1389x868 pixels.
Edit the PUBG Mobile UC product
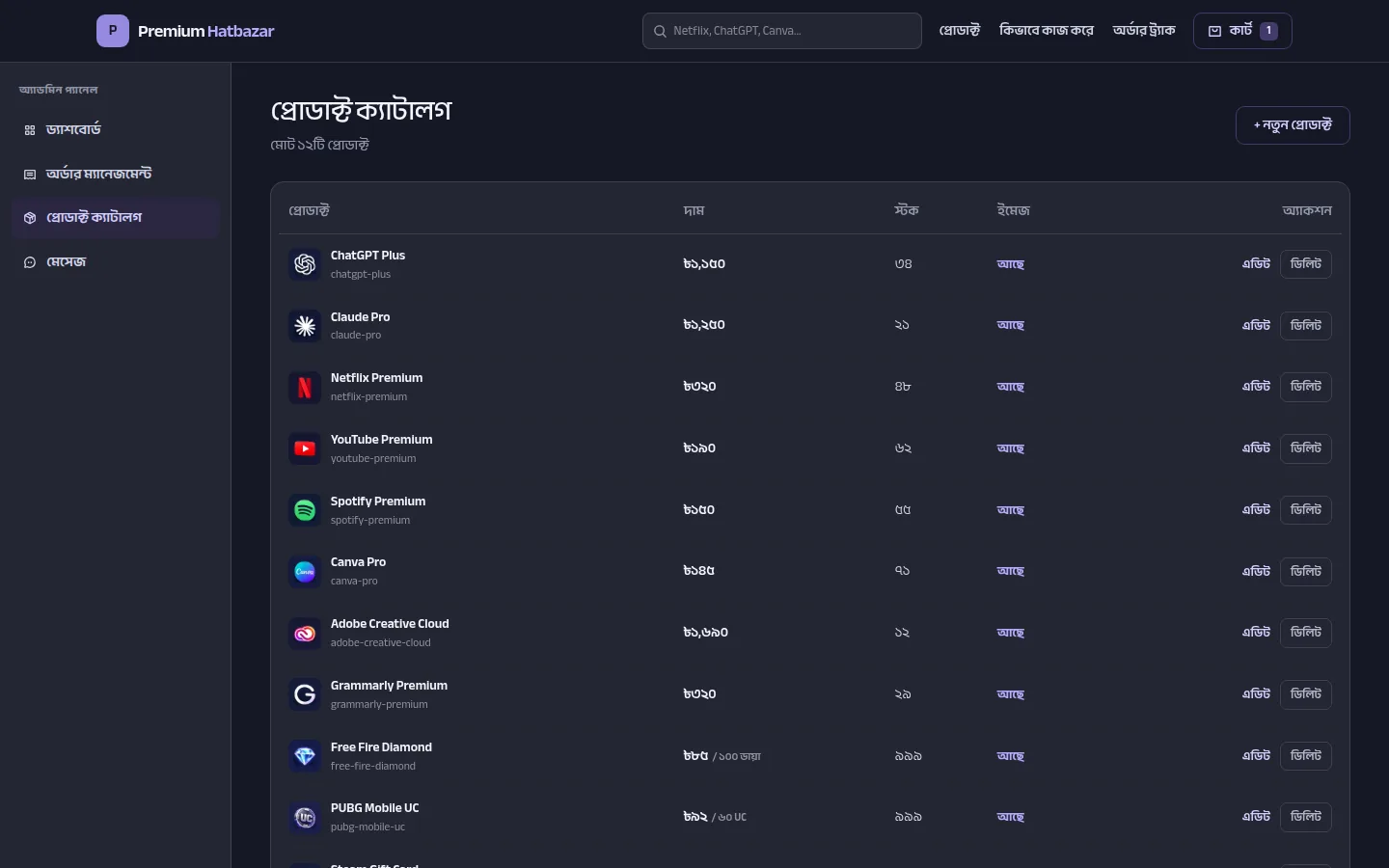[1256, 817]
